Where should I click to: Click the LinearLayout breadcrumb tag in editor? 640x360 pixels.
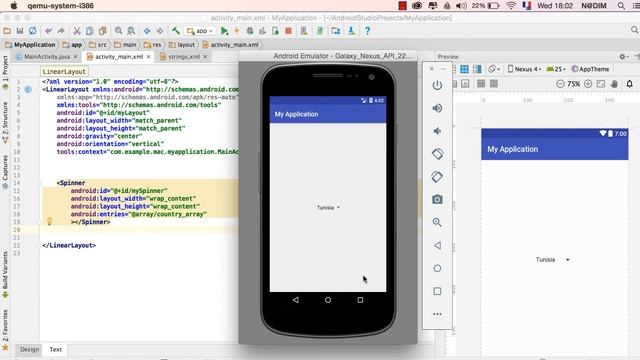[64, 71]
